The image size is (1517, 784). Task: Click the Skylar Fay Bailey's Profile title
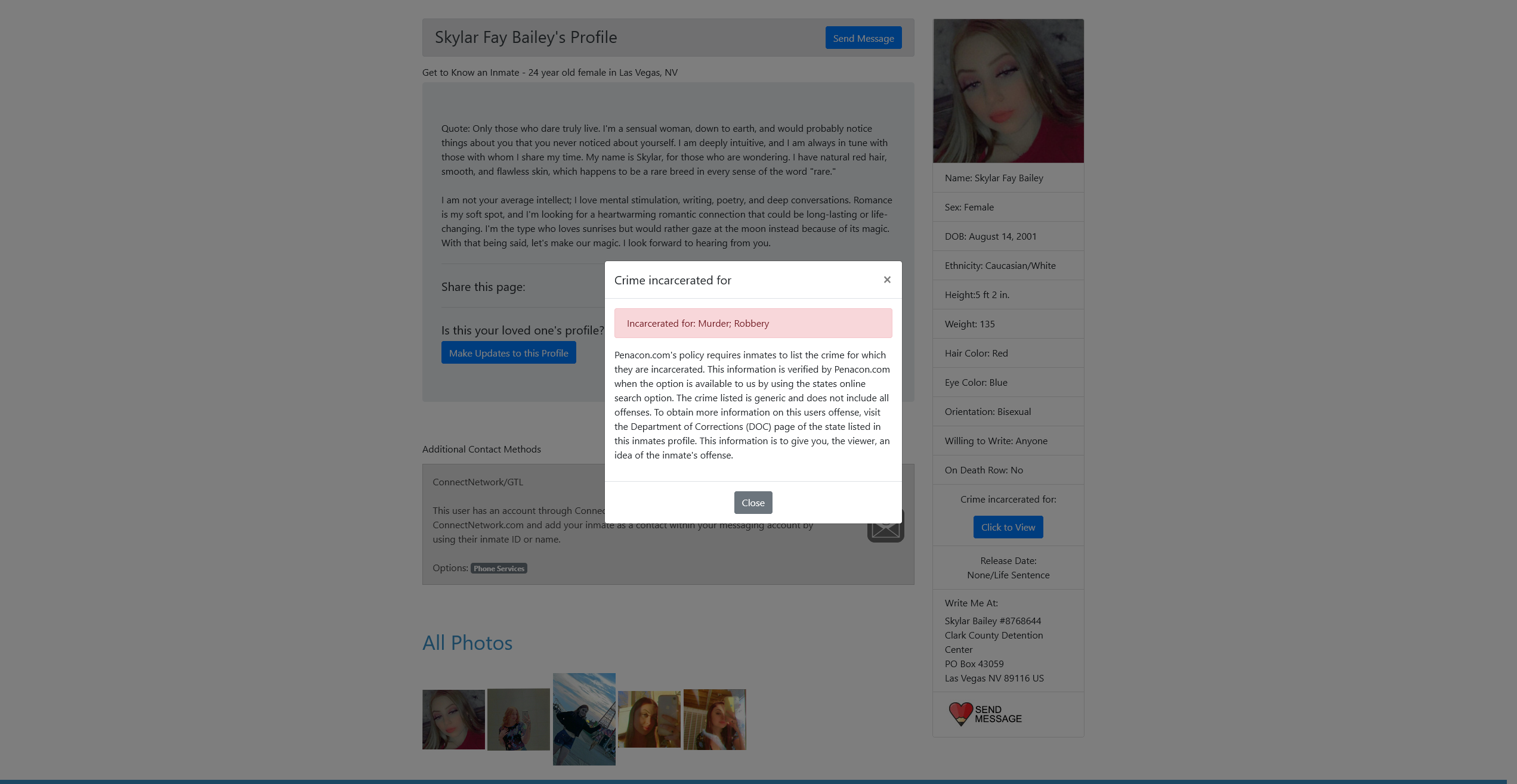[526, 38]
